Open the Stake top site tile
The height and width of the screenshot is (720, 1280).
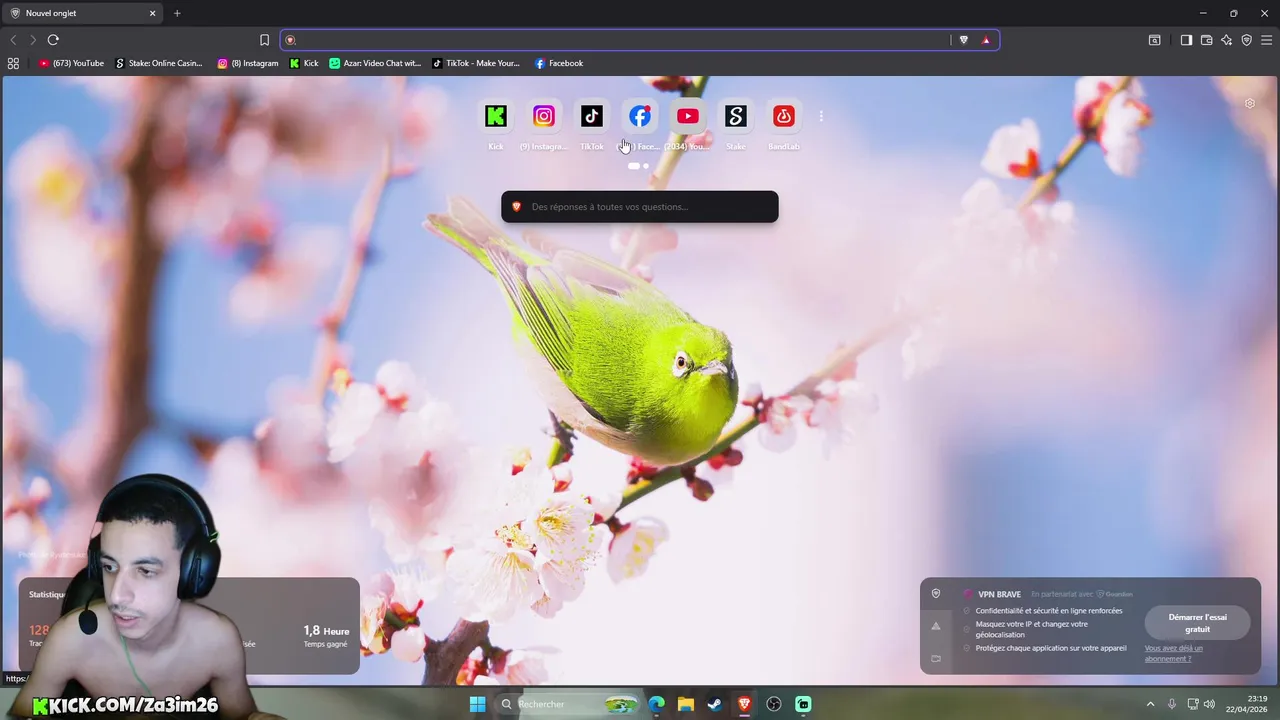pos(736,117)
